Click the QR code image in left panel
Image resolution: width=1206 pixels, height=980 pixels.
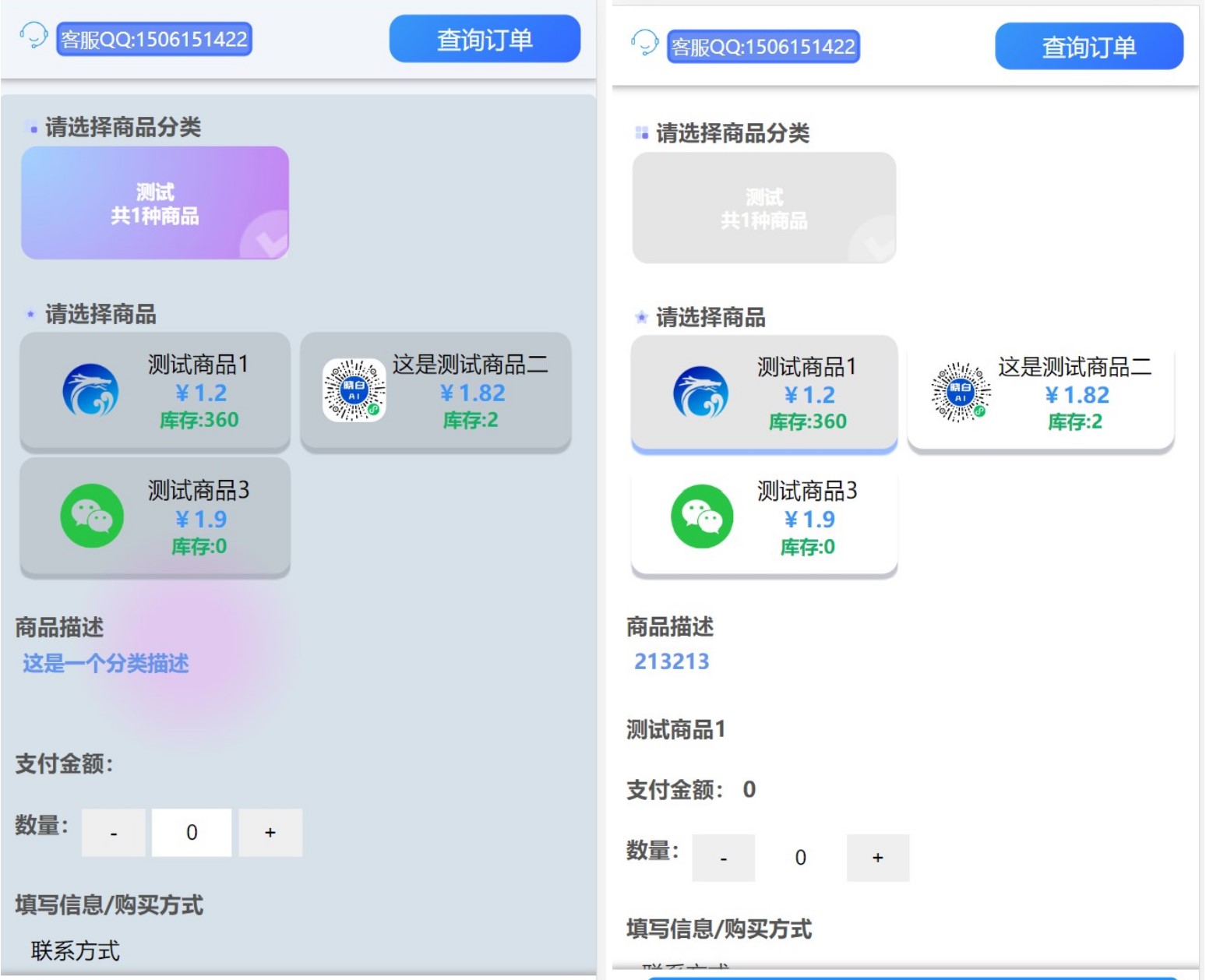click(x=354, y=390)
